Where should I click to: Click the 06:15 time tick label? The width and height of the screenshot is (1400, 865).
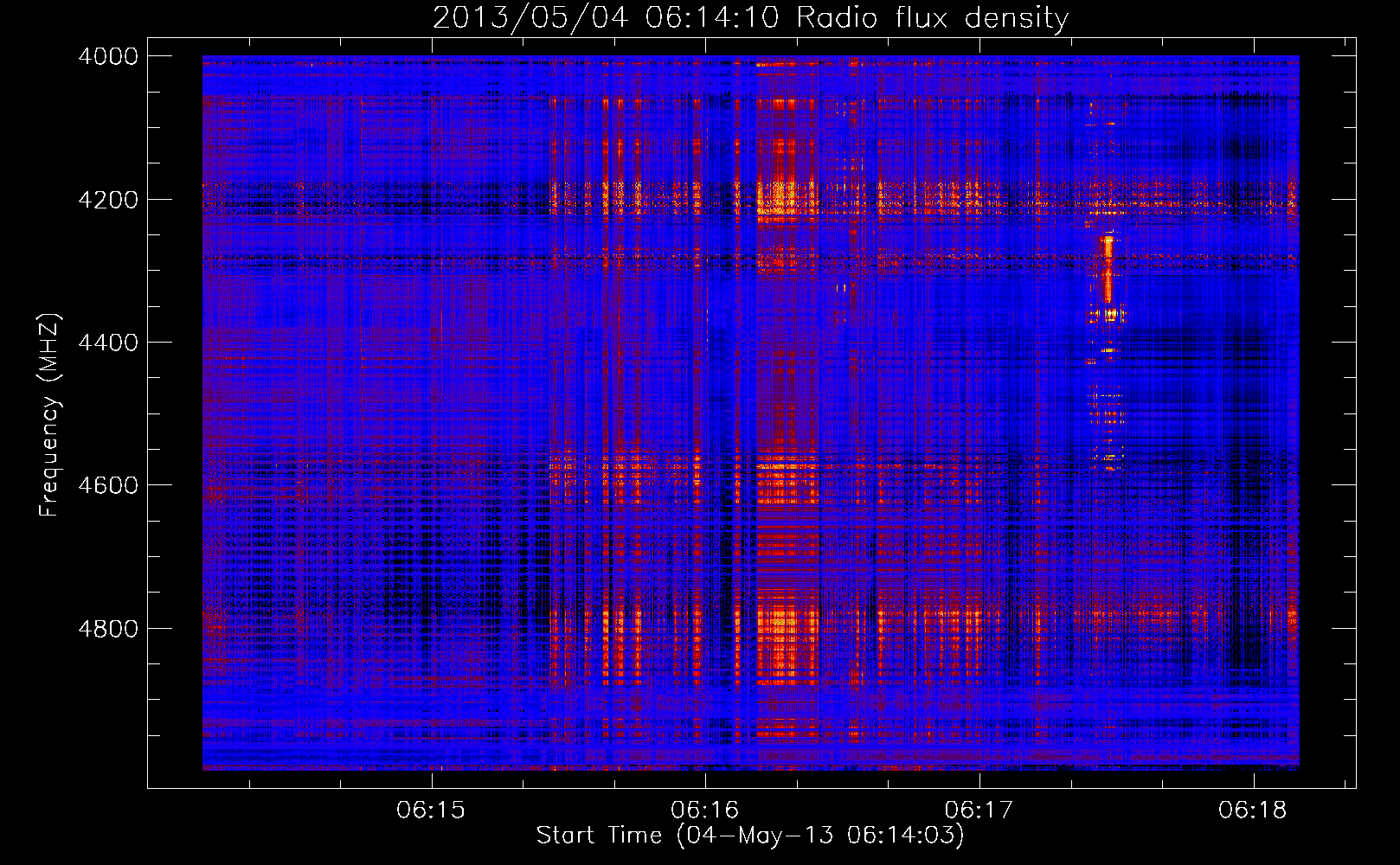coord(431,810)
